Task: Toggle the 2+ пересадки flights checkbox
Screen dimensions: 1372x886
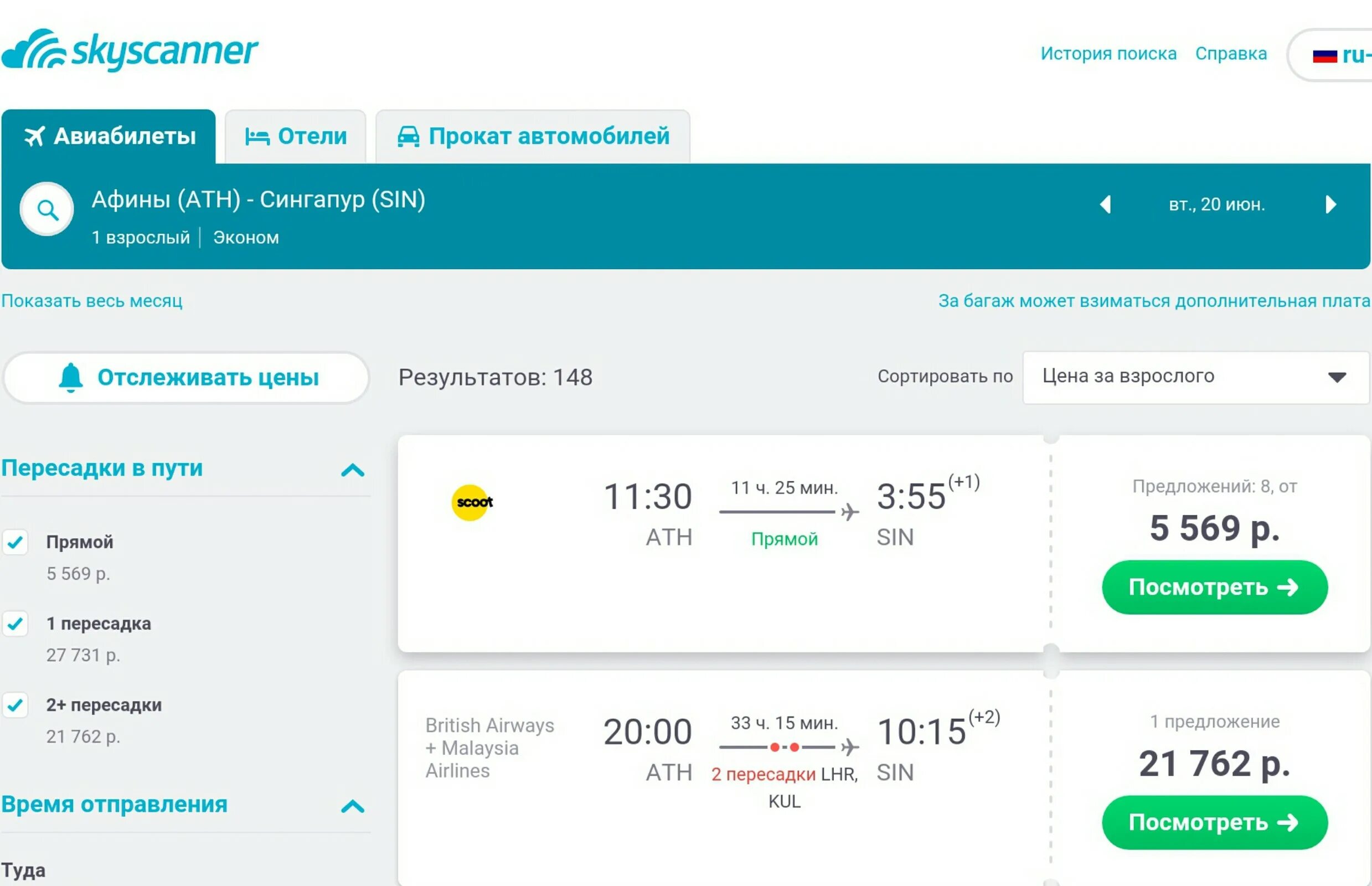Action: pos(17,701)
